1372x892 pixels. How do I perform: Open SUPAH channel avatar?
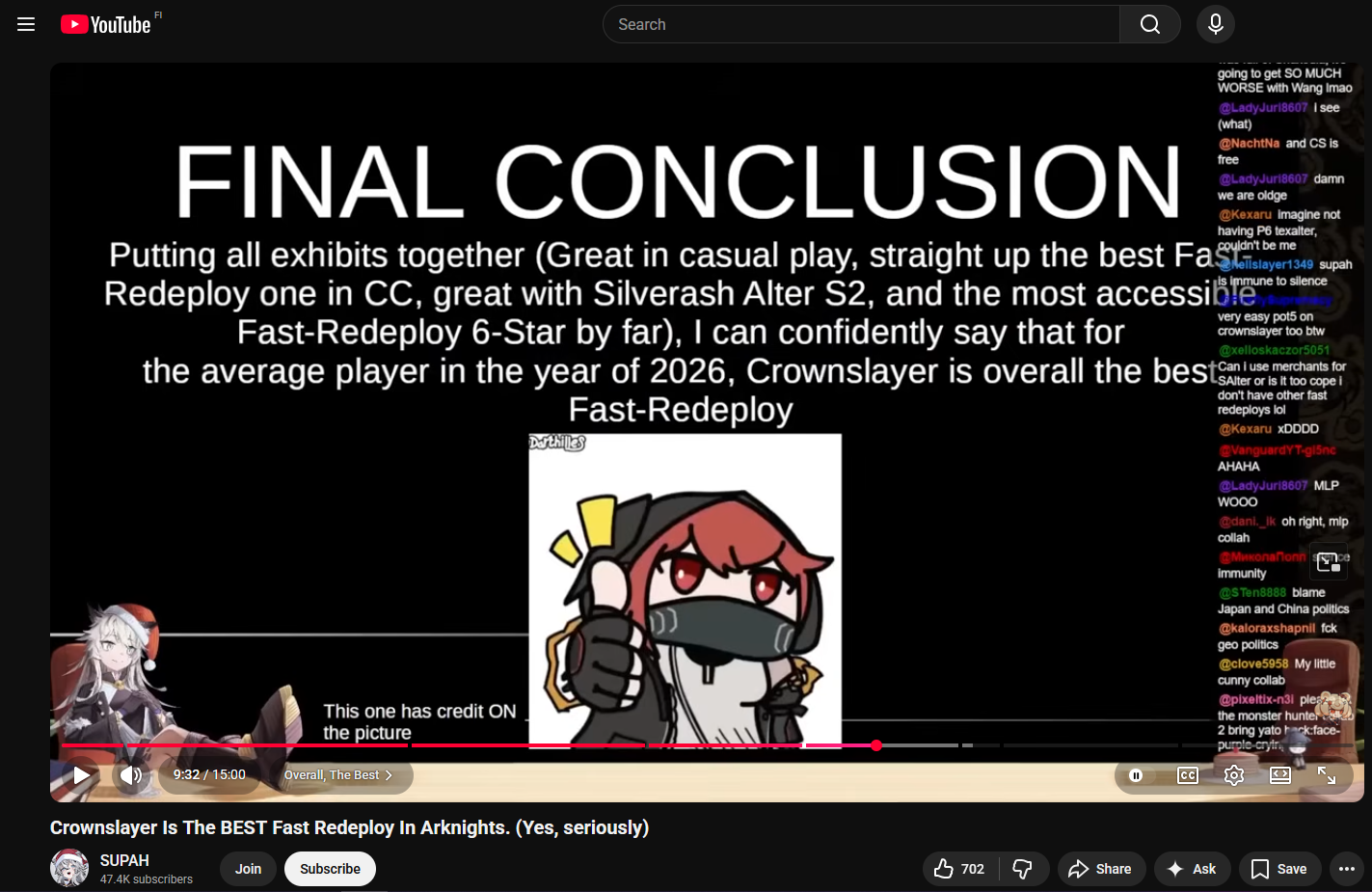click(x=69, y=868)
